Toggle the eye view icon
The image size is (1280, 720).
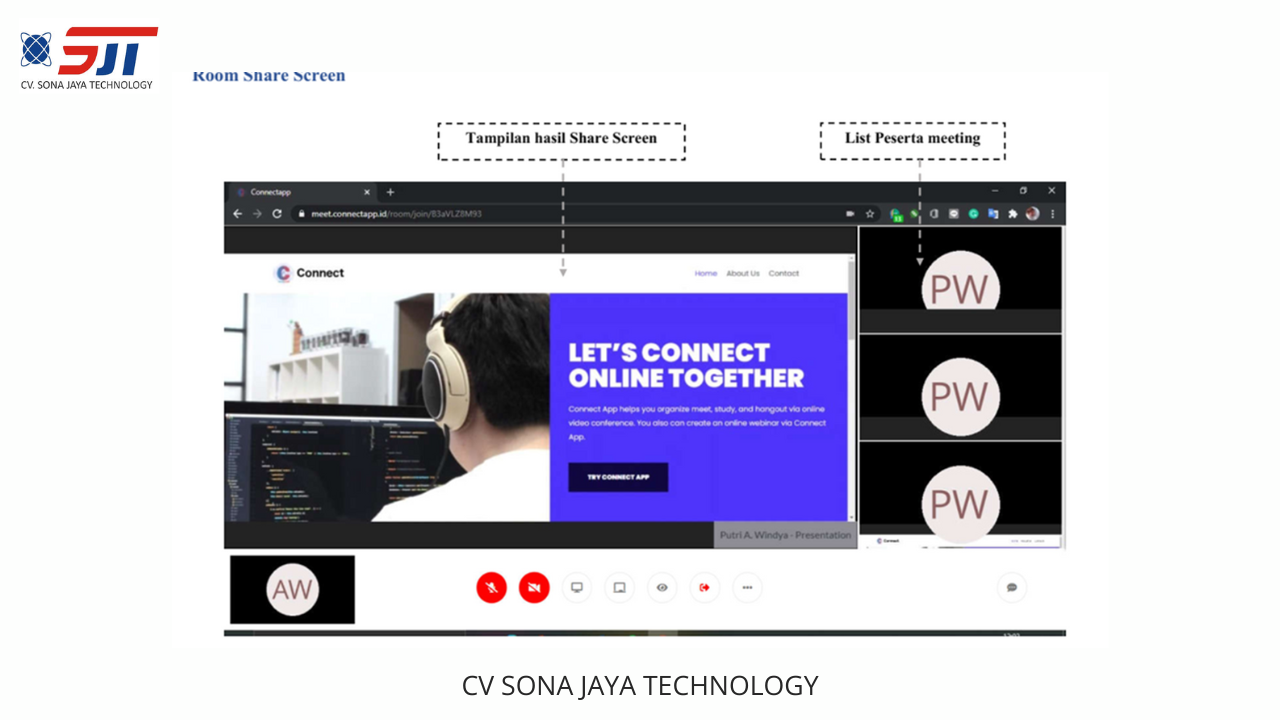pos(662,588)
